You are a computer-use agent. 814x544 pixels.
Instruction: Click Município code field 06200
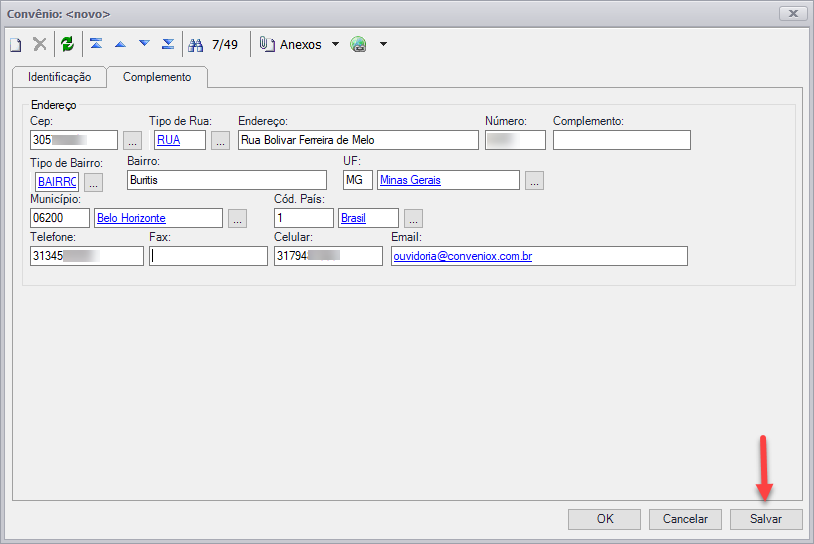[x=60, y=218]
